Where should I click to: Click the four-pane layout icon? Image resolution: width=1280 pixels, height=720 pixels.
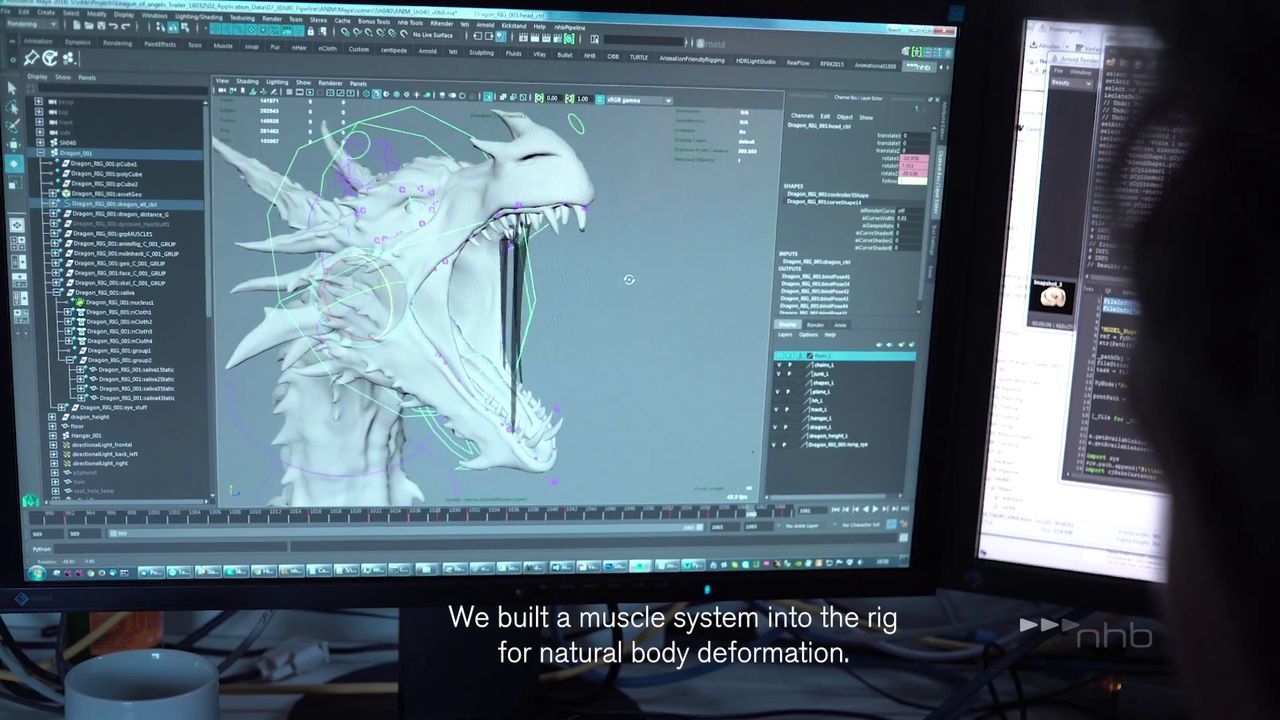point(18,243)
